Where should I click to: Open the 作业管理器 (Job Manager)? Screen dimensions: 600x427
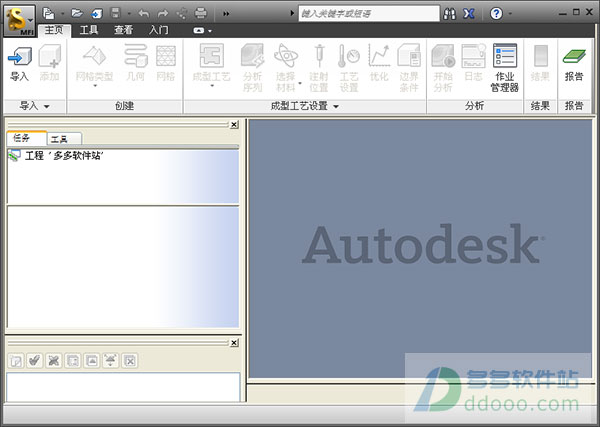click(505, 68)
